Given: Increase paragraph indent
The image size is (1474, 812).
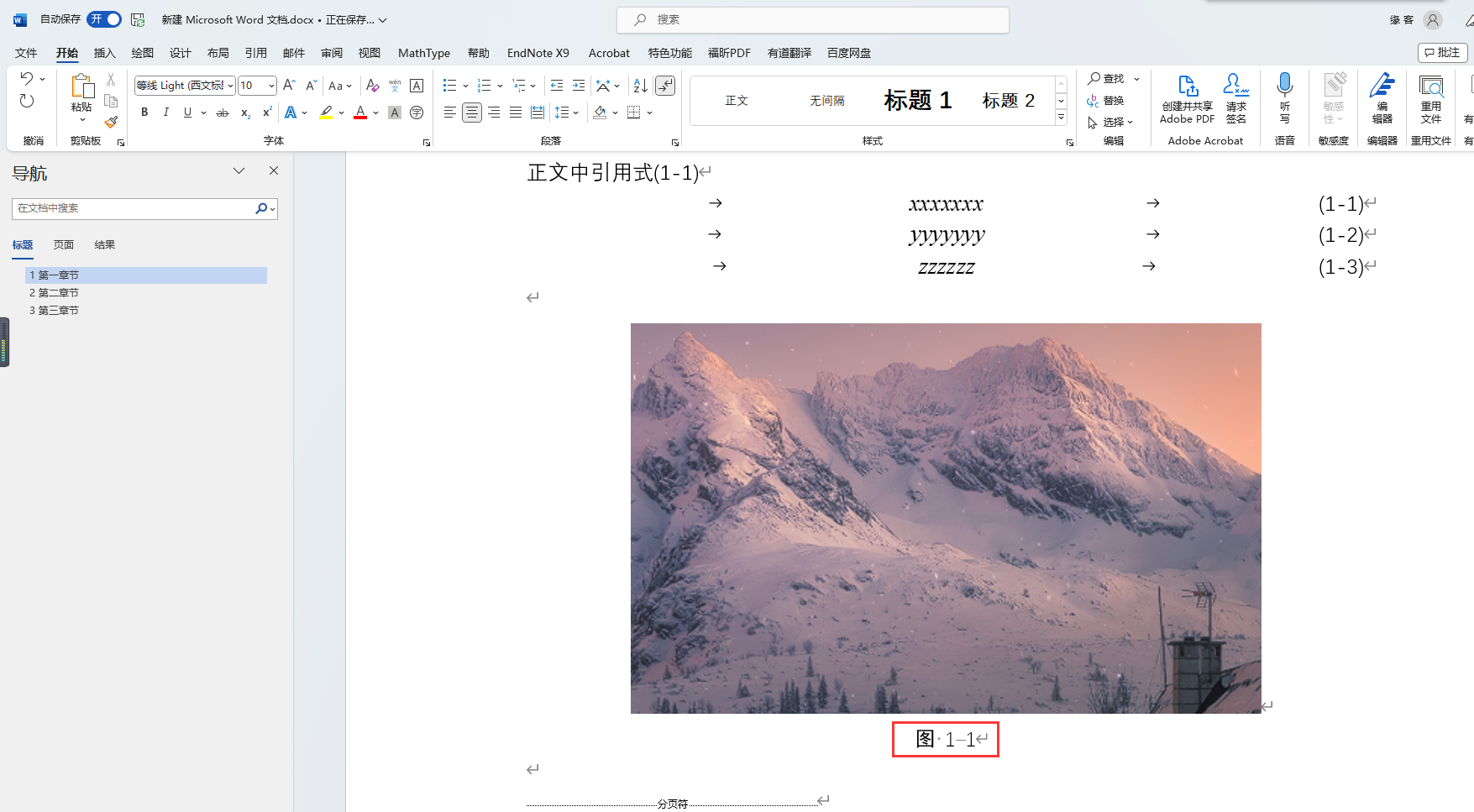Looking at the screenshot, I should (579, 86).
